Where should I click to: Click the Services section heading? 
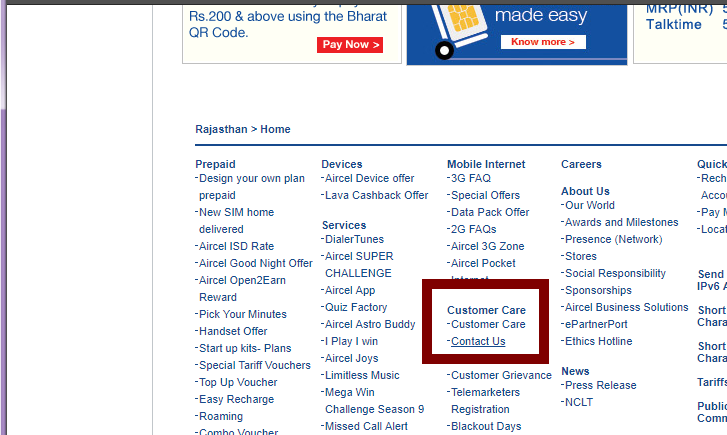pos(344,225)
